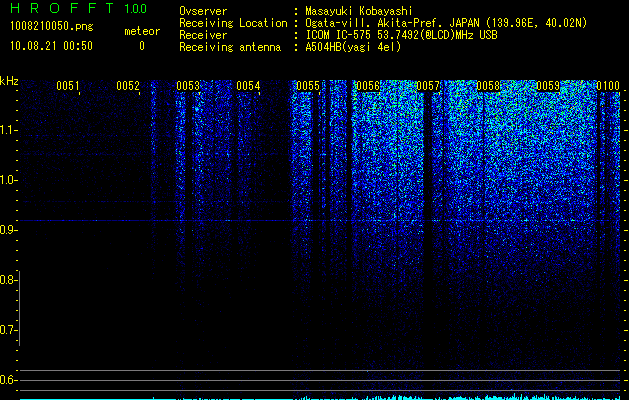Click the meteor count value 0
The height and width of the screenshot is (400, 629).
(x=142, y=46)
